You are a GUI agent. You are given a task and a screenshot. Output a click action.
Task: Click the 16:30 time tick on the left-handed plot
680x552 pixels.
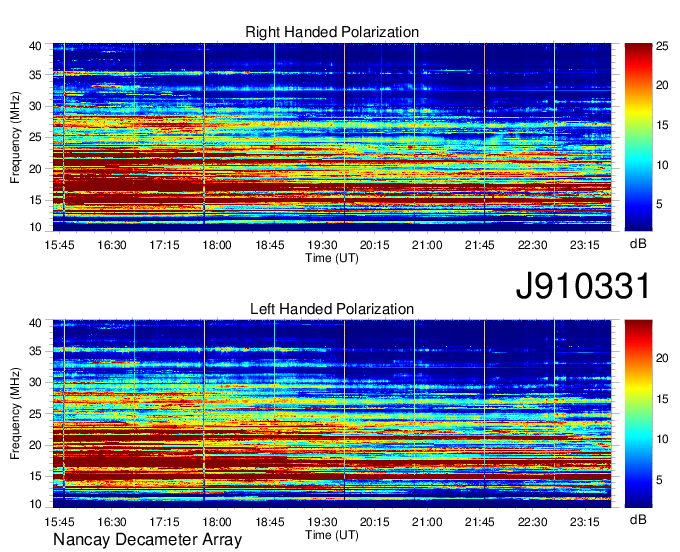112,522
